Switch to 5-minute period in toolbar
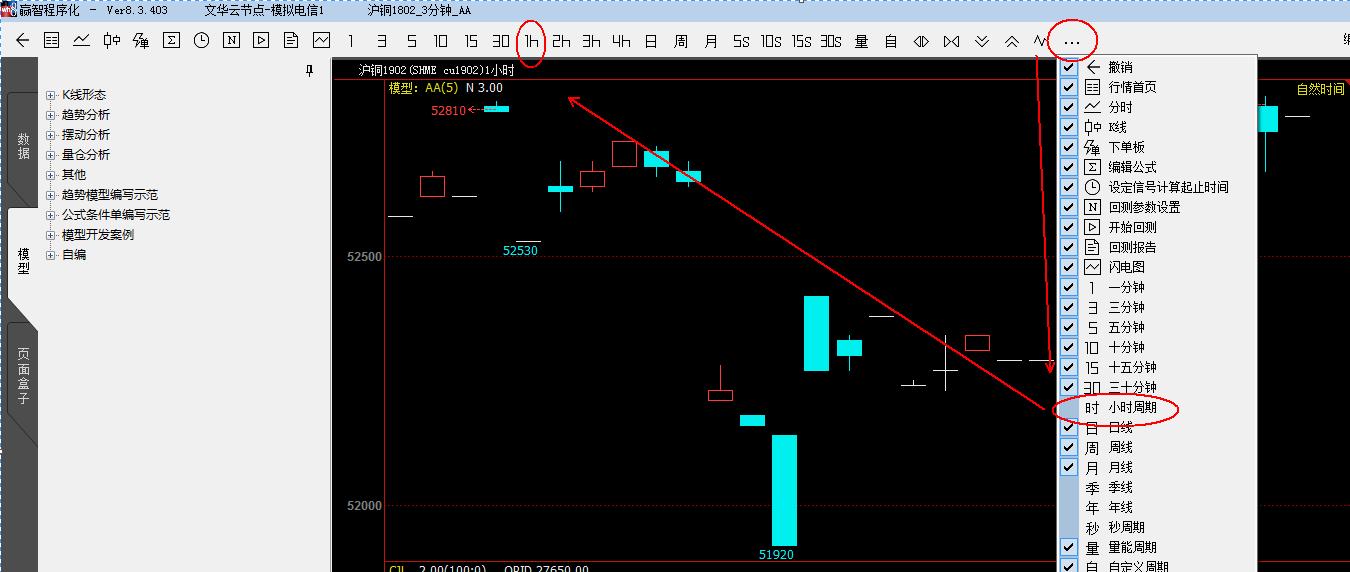This screenshot has height=572, width=1350. (x=411, y=41)
